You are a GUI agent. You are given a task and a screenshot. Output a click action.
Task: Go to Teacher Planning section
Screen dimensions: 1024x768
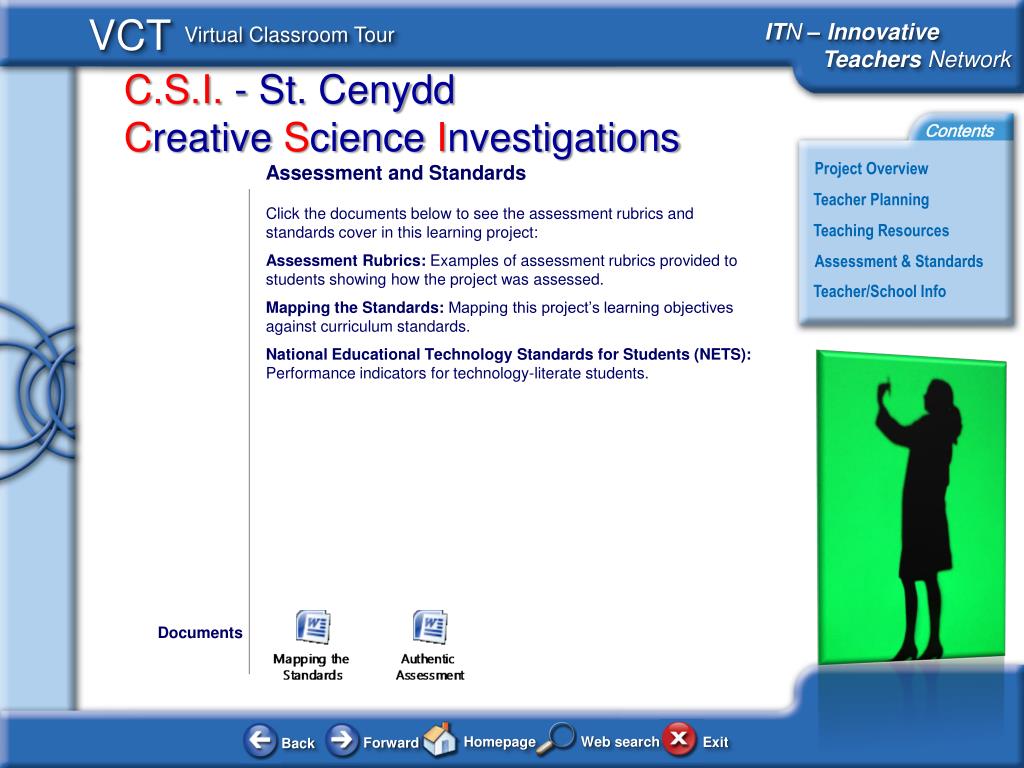tap(871, 200)
